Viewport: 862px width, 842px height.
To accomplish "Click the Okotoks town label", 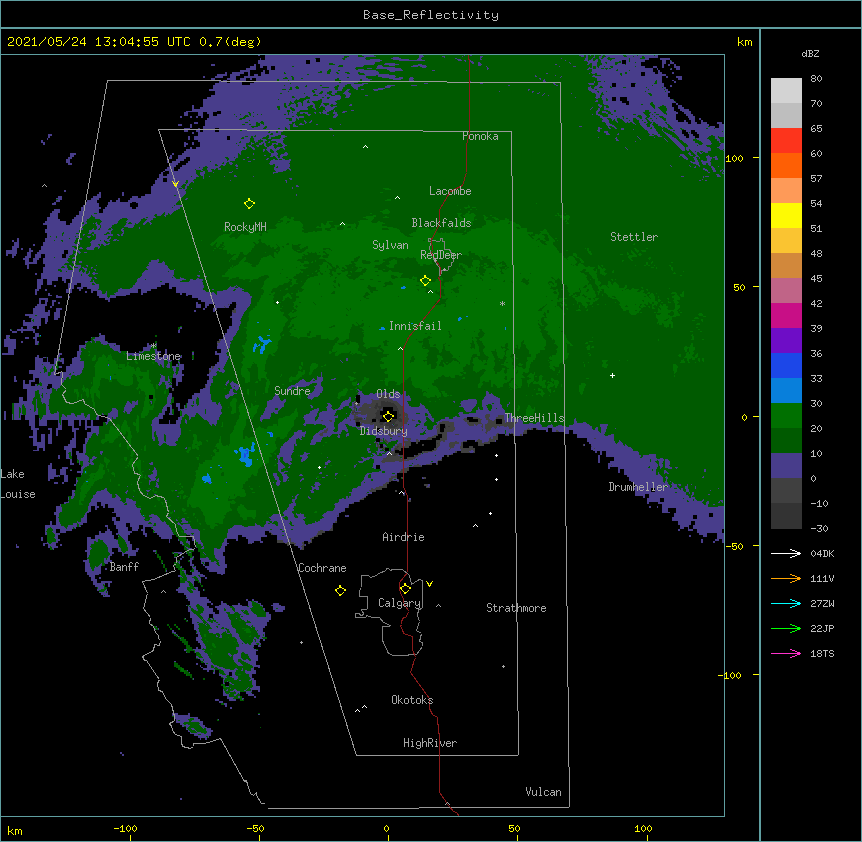I will pos(412,700).
